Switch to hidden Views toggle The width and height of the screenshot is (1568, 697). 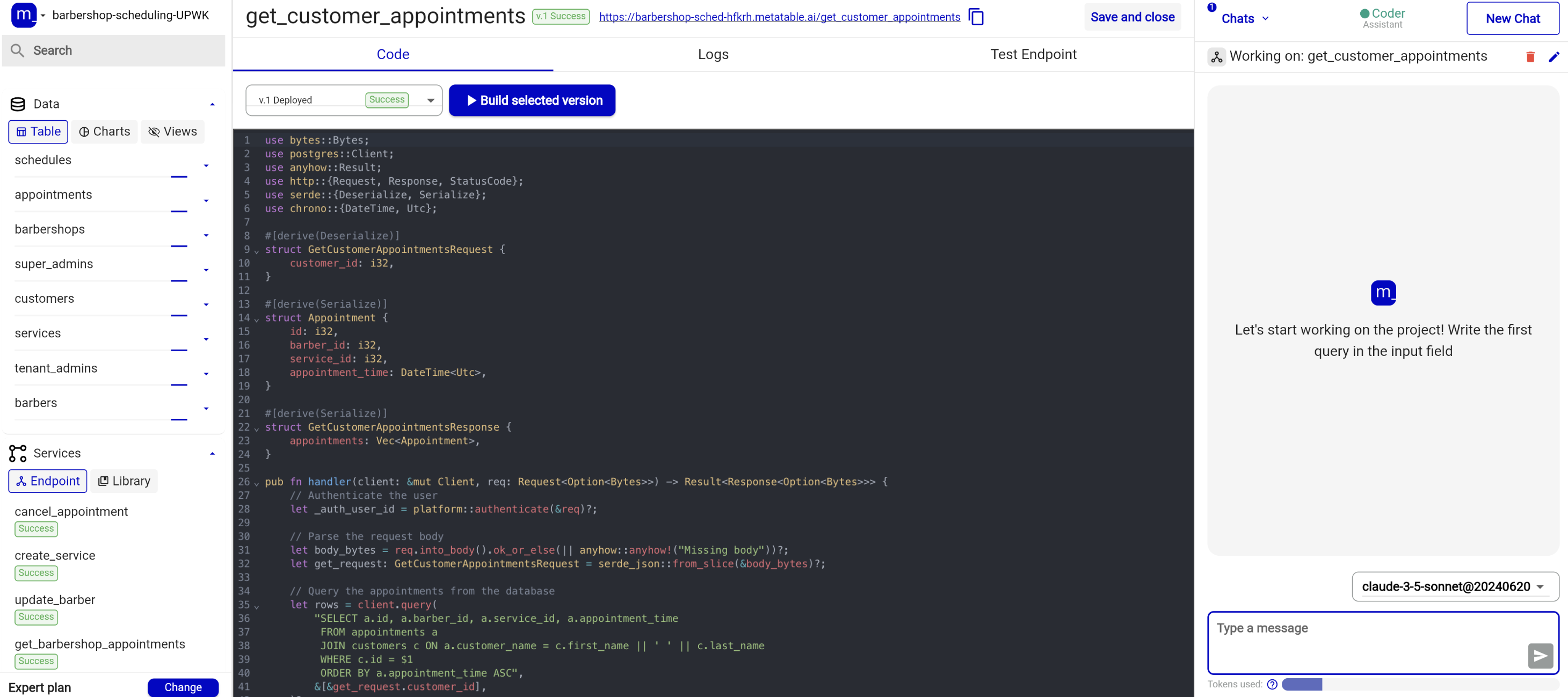click(x=173, y=132)
